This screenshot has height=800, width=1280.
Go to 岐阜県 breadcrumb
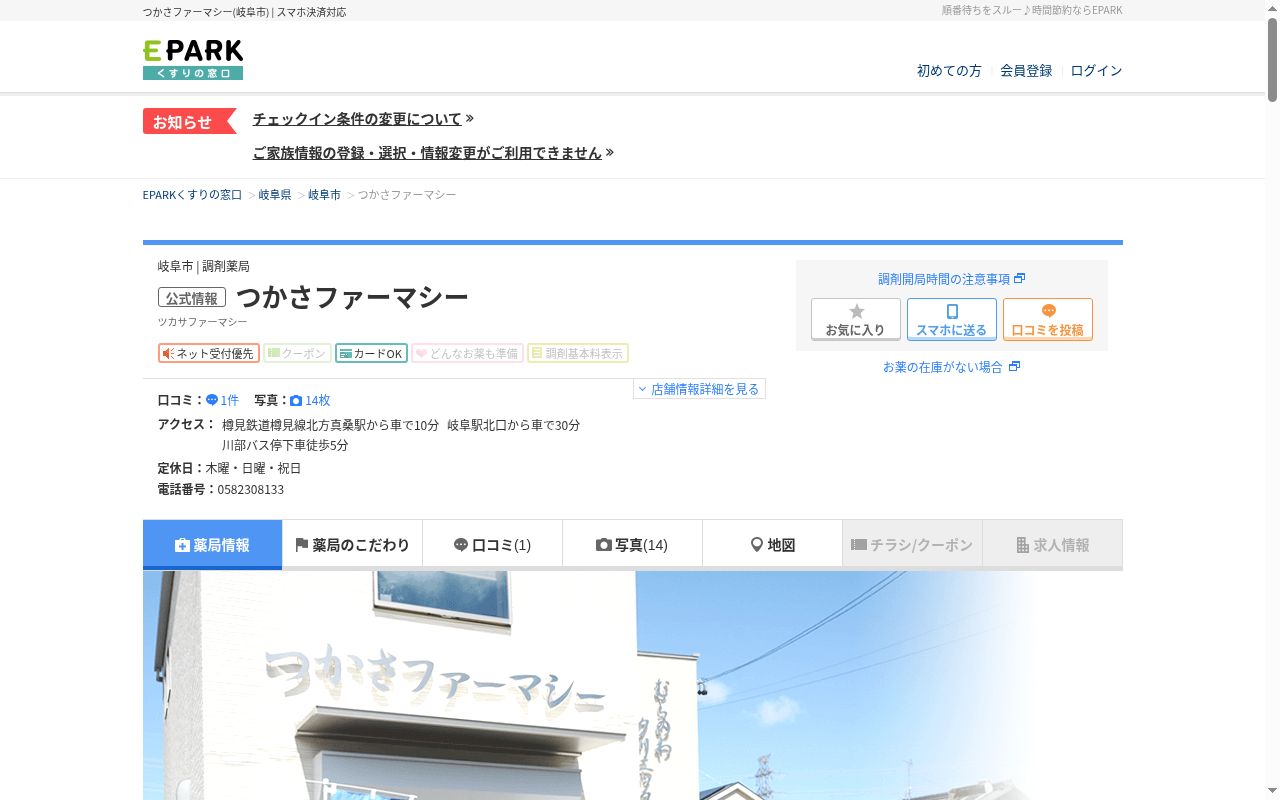[275, 195]
